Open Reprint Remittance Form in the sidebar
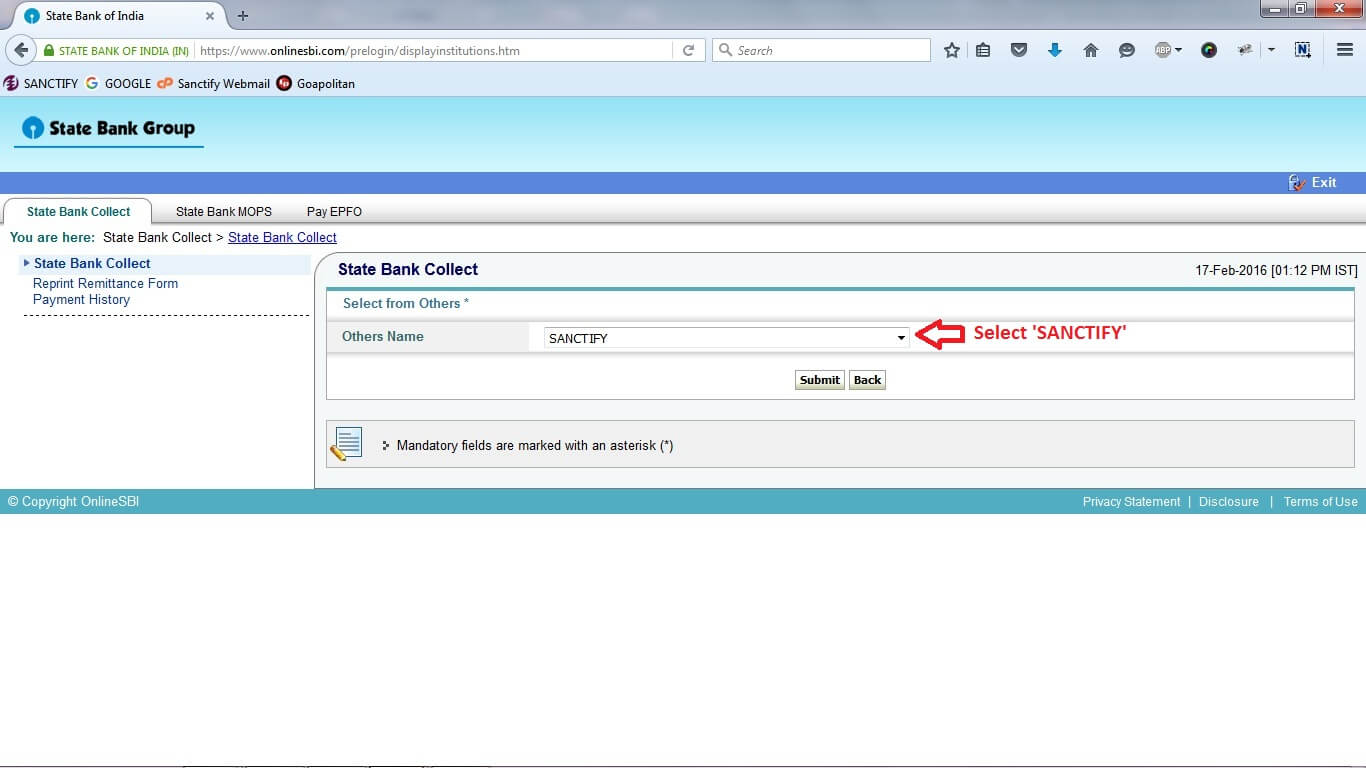 coord(105,283)
